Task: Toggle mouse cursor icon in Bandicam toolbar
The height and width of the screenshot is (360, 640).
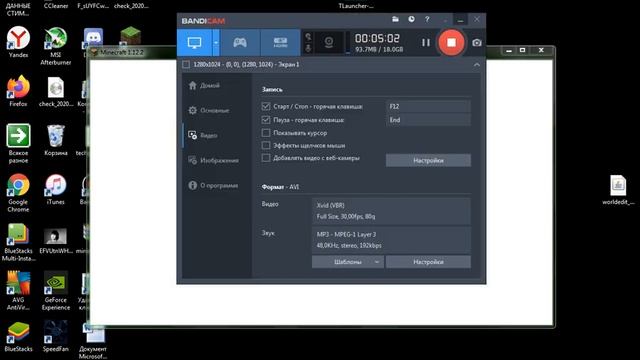Action: coord(308,37)
